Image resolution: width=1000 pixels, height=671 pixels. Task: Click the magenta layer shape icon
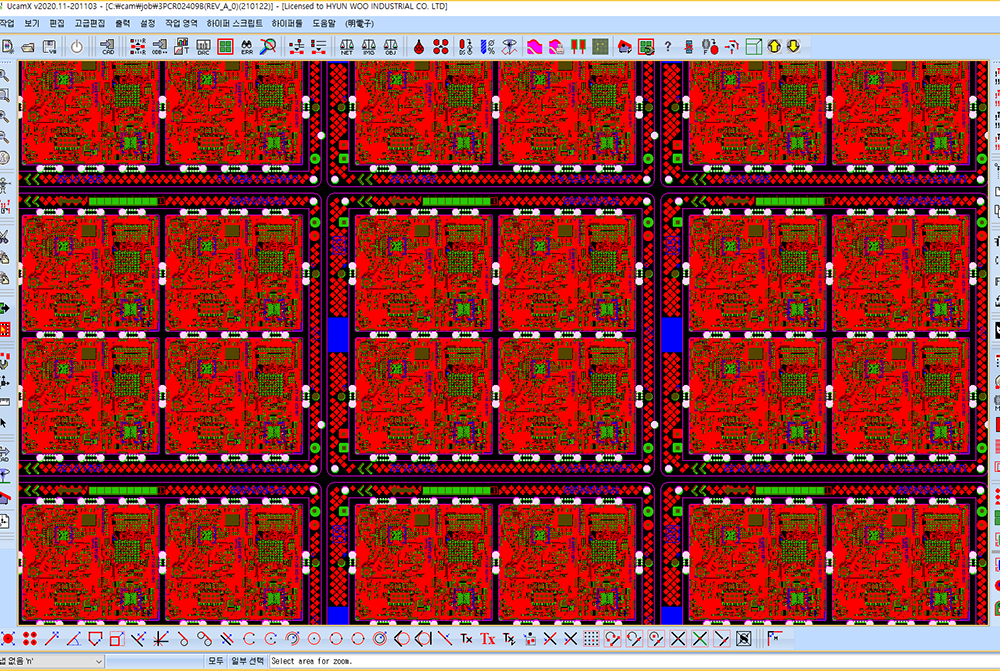pos(534,47)
